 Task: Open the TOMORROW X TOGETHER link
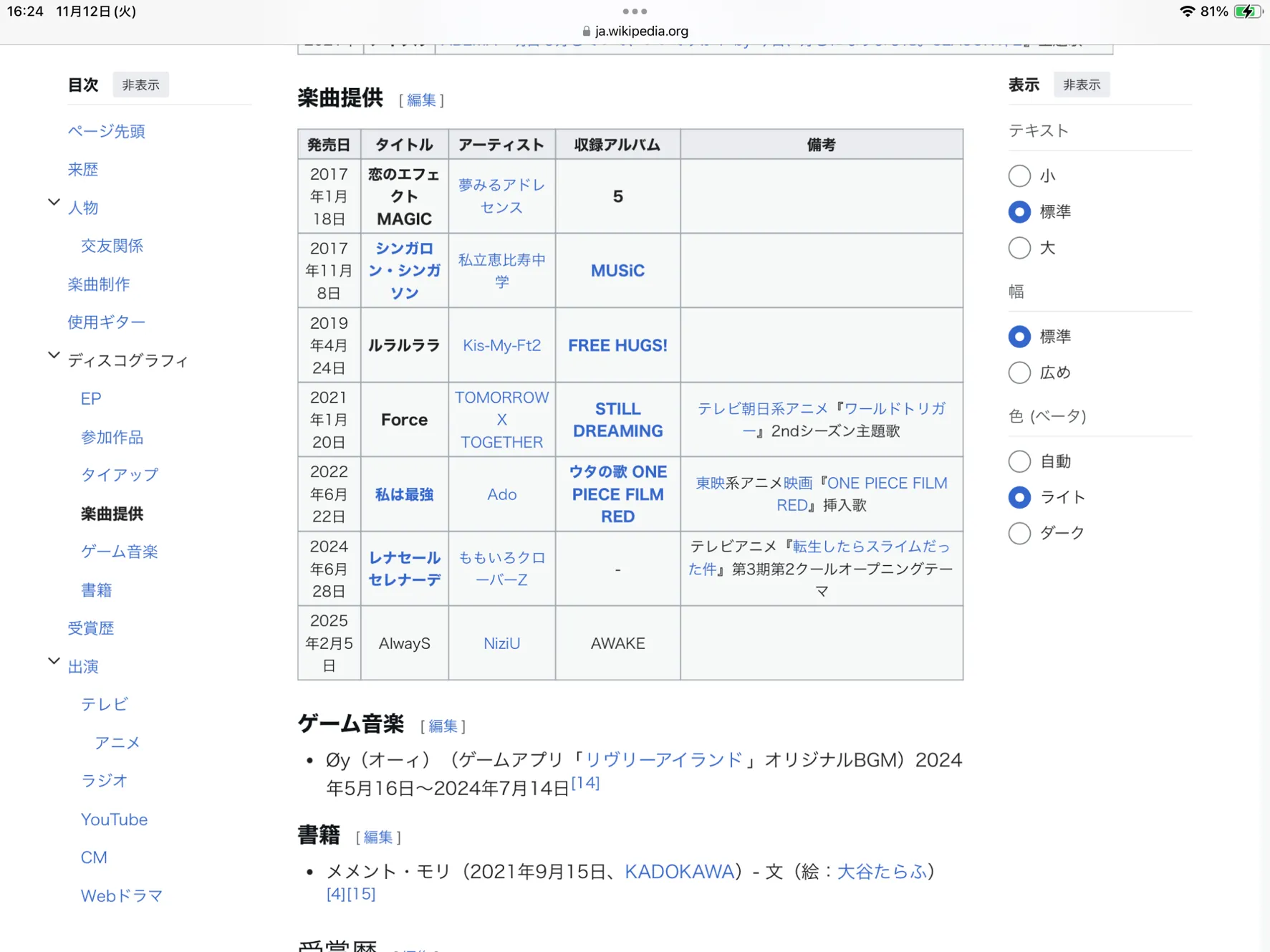click(x=501, y=420)
